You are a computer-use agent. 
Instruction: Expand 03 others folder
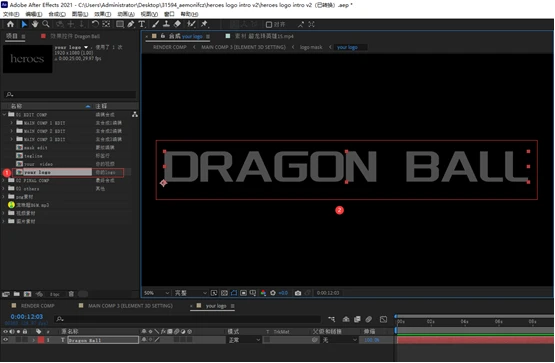pos(4,189)
